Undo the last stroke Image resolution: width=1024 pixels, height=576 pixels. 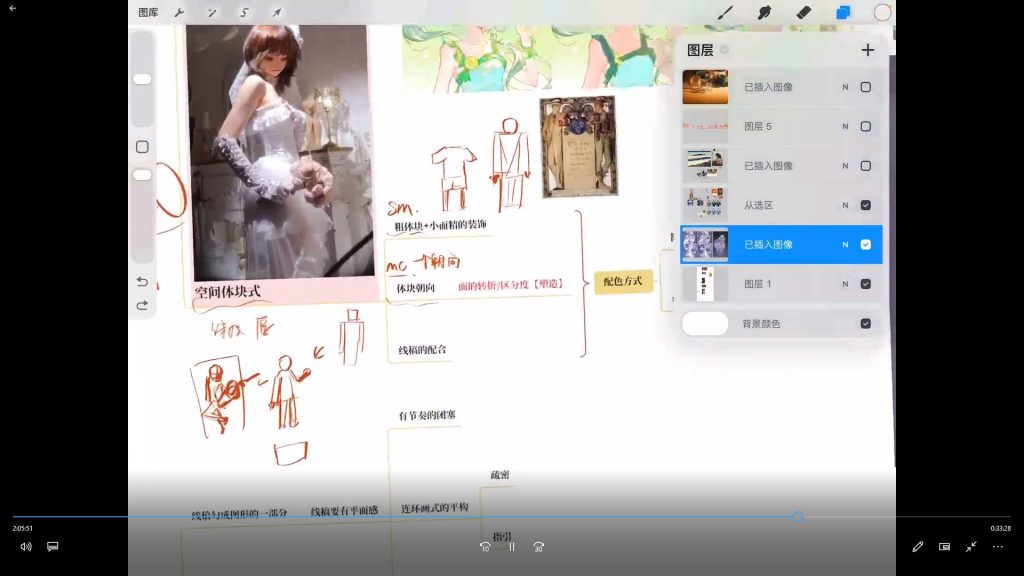[x=142, y=281]
